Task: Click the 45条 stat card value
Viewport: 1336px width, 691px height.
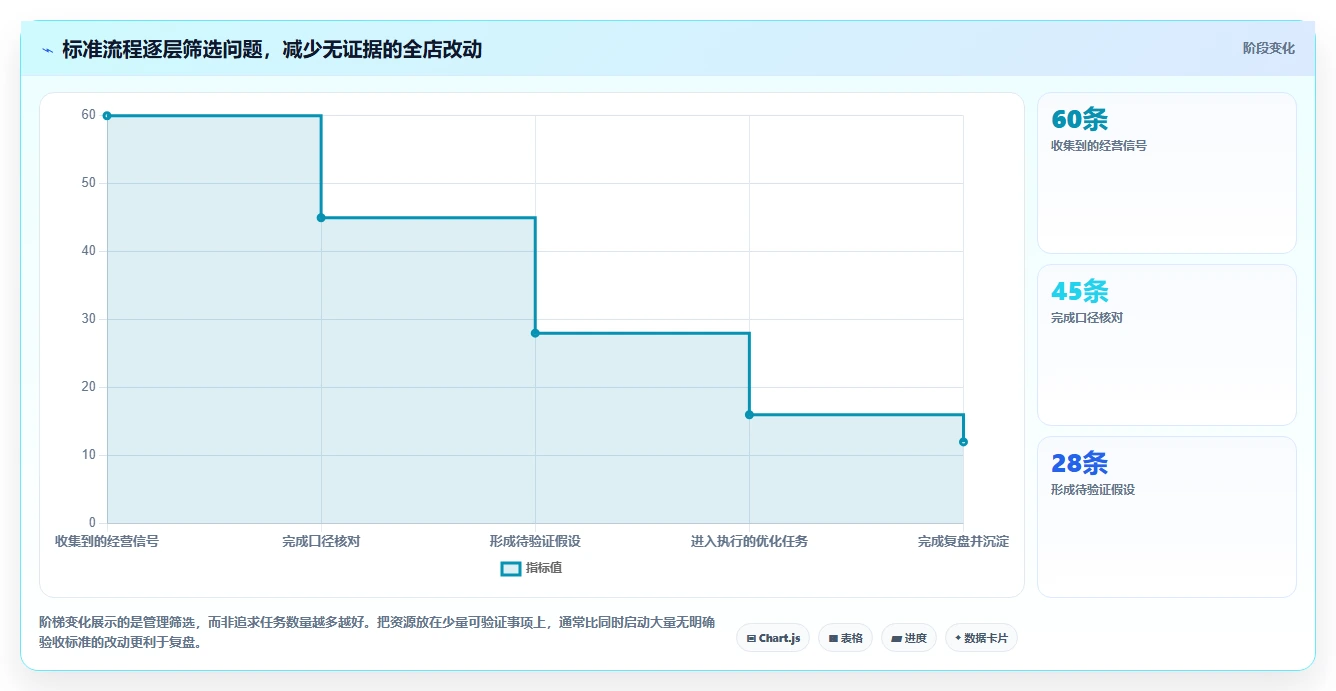Action: tap(1079, 291)
